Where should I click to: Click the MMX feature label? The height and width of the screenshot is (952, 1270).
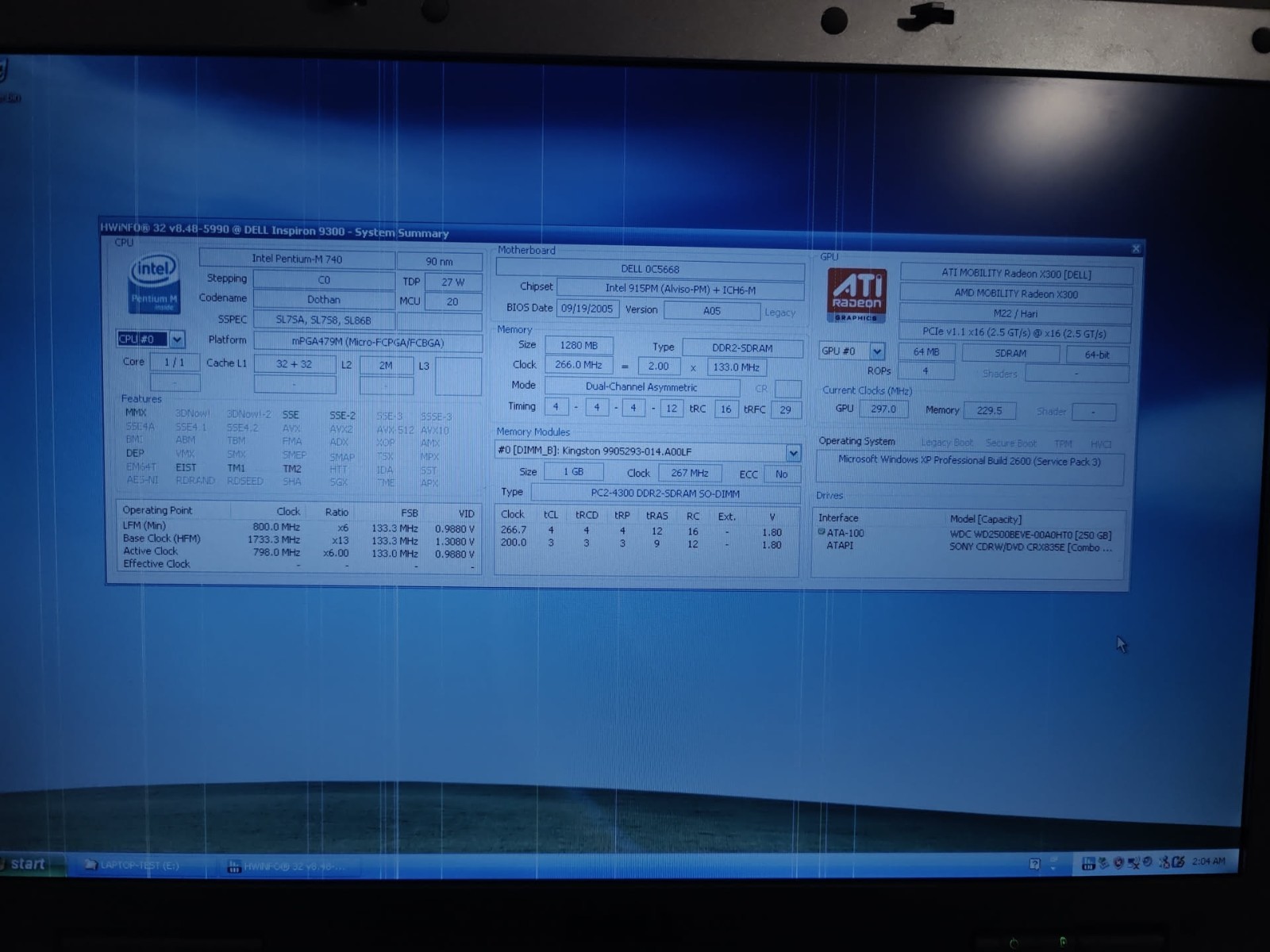pyautogui.click(x=136, y=413)
